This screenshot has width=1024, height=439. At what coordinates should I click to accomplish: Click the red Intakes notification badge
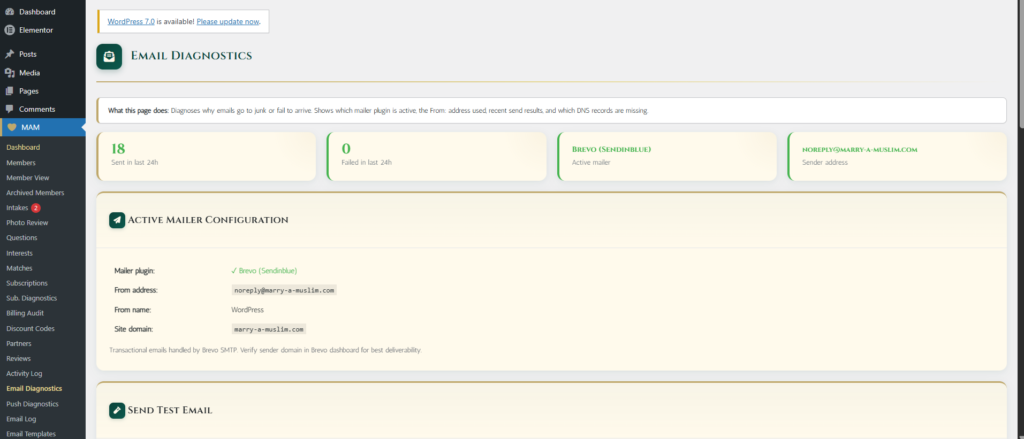[35, 208]
